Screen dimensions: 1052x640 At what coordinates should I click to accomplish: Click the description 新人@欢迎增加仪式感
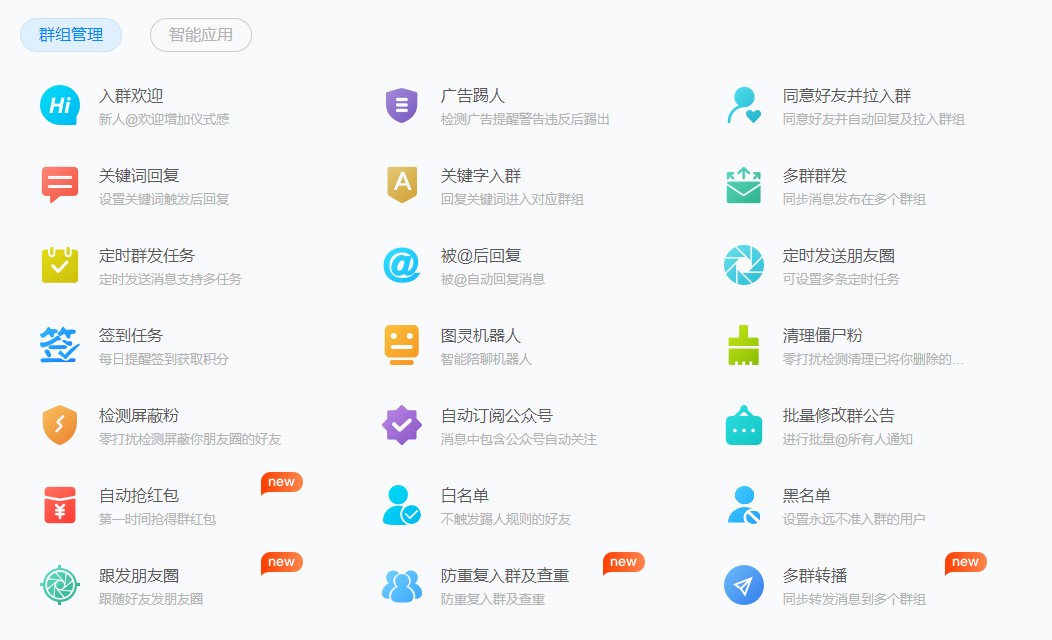click(164, 119)
